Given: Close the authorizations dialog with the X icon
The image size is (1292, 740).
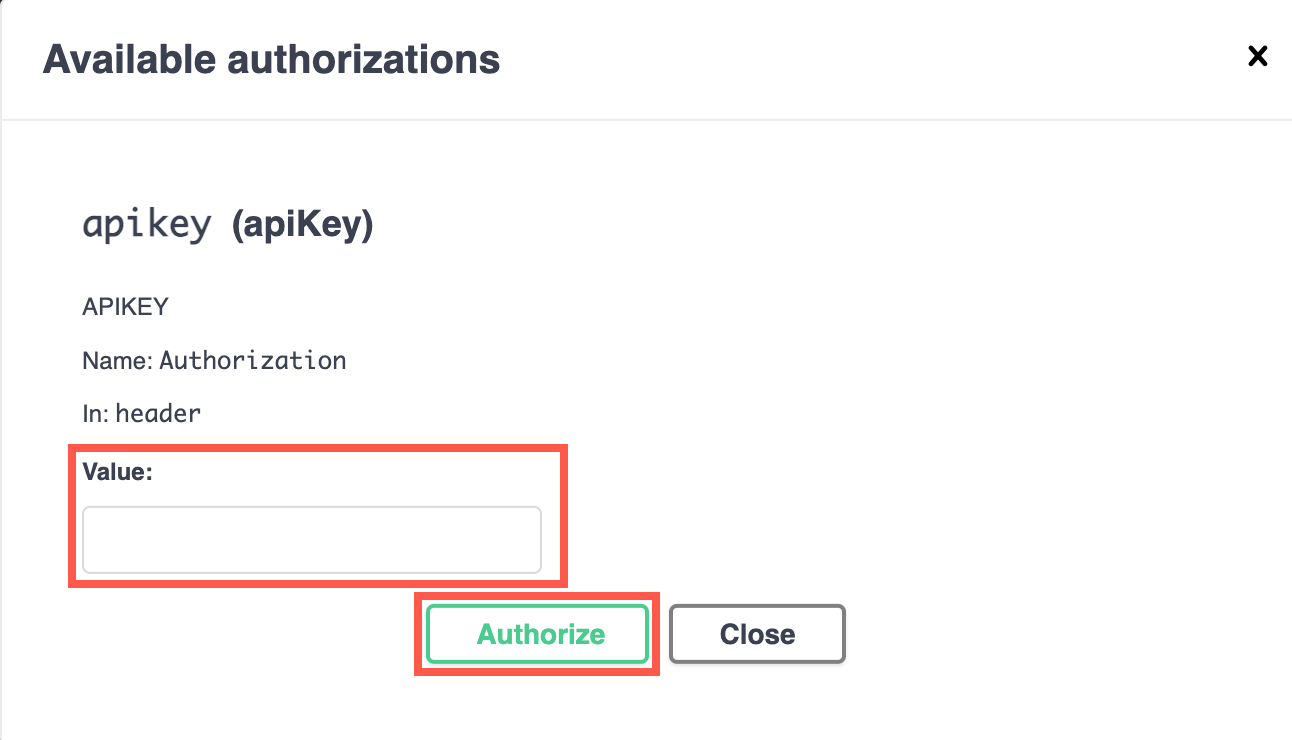Looking at the screenshot, I should pos(1257,57).
